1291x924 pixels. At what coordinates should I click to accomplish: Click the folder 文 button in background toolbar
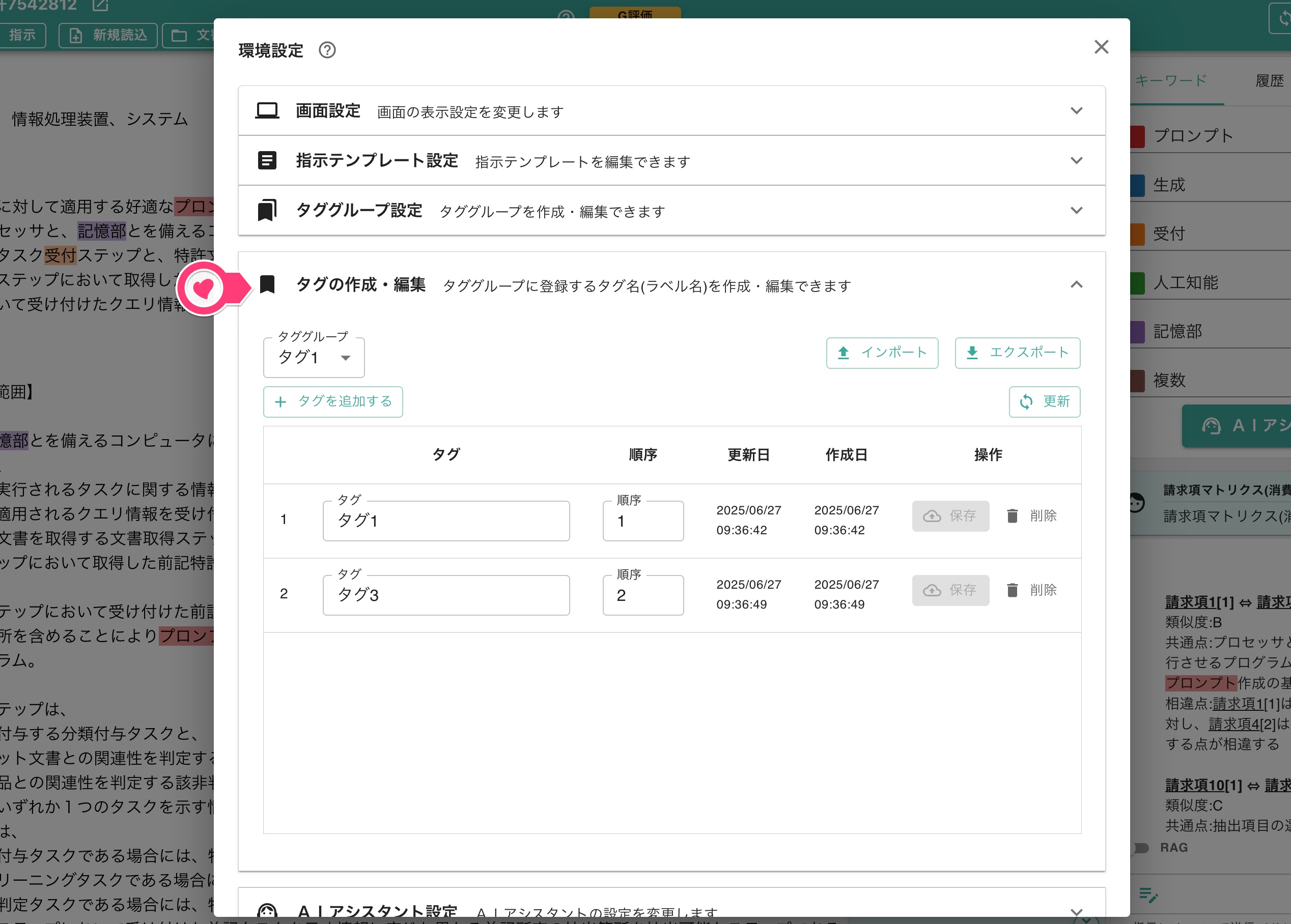tap(189, 35)
